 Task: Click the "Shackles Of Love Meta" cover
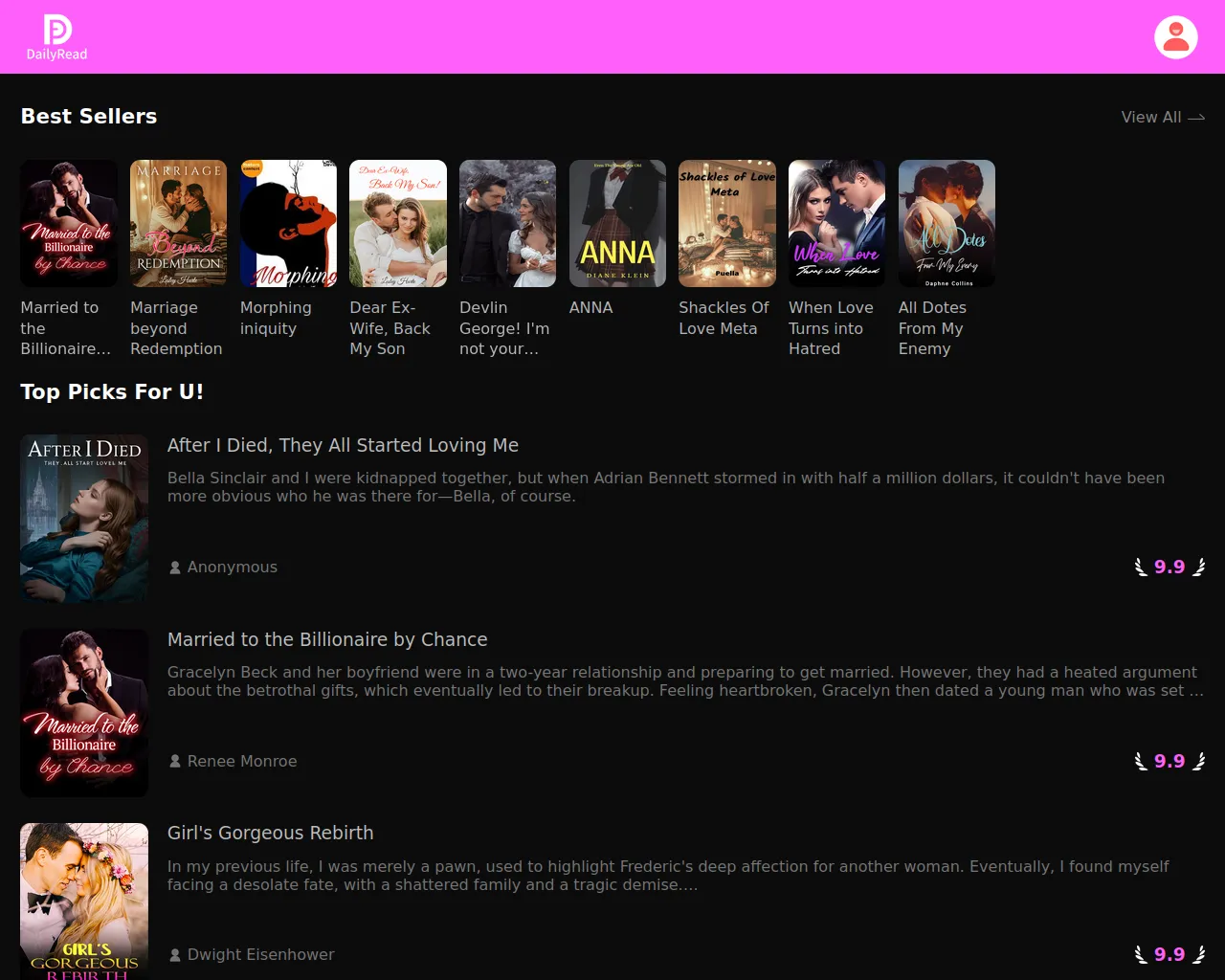pyautogui.click(x=726, y=223)
